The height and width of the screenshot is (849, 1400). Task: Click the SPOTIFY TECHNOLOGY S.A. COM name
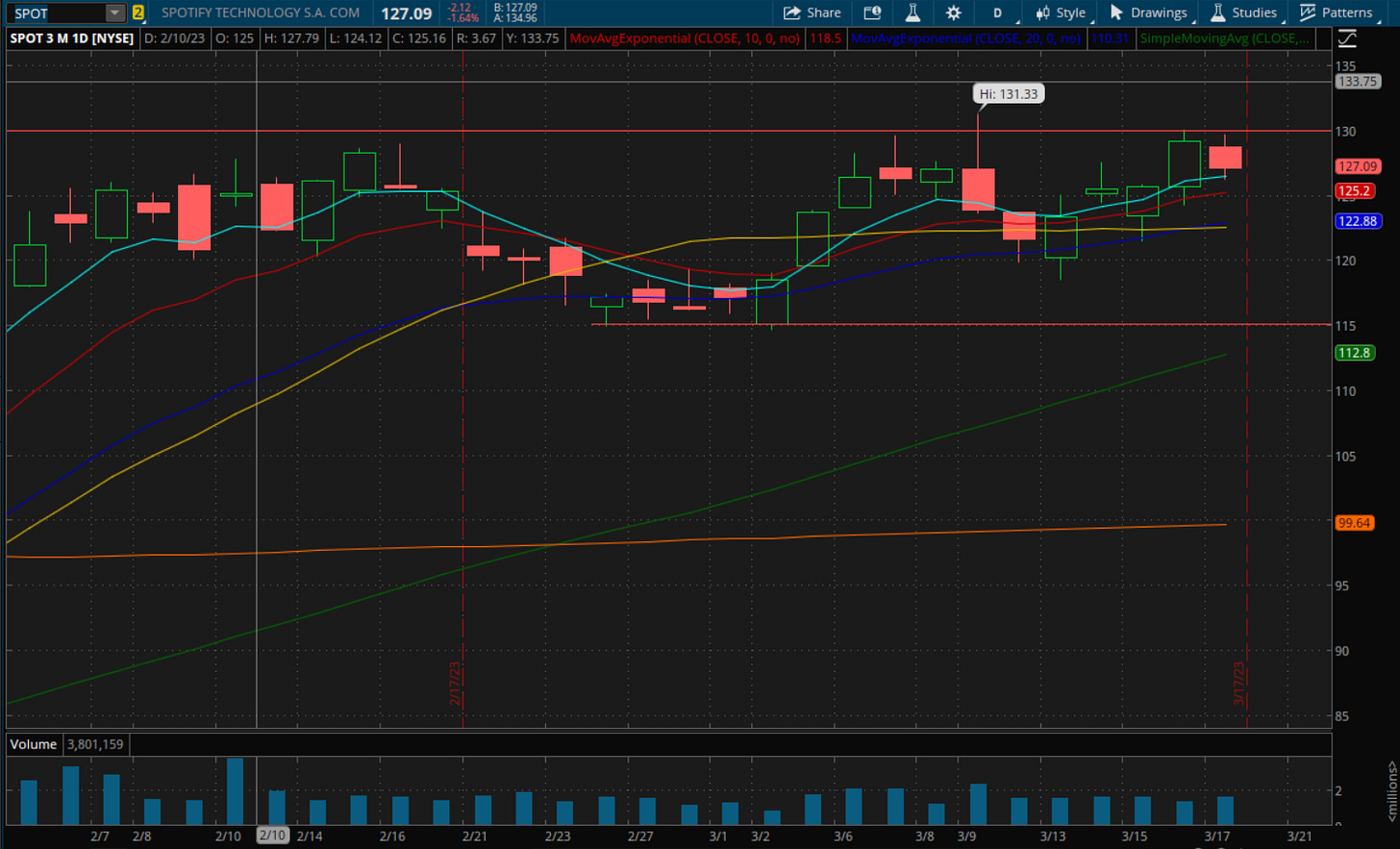click(x=260, y=12)
